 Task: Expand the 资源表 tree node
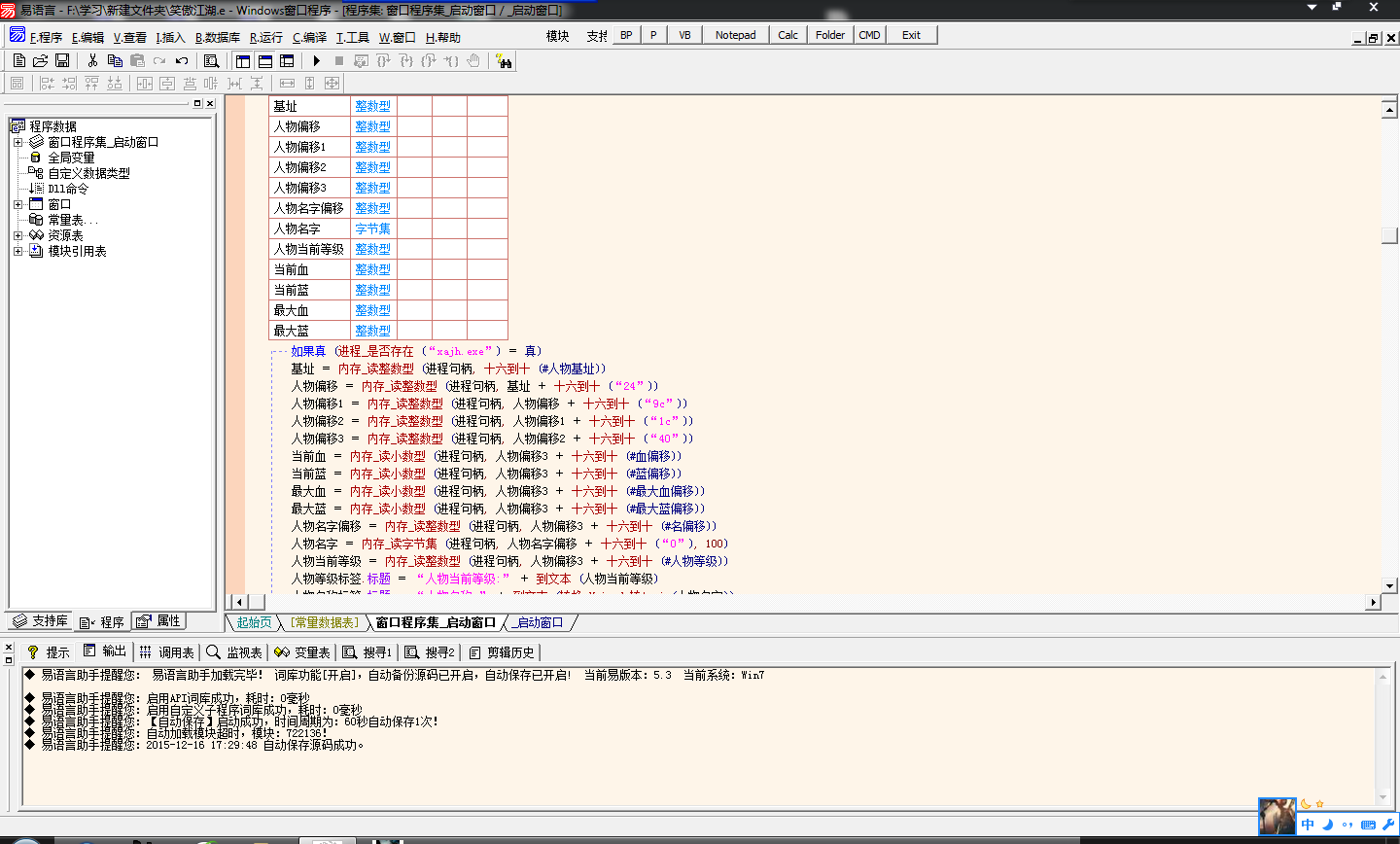[x=17, y=235]
